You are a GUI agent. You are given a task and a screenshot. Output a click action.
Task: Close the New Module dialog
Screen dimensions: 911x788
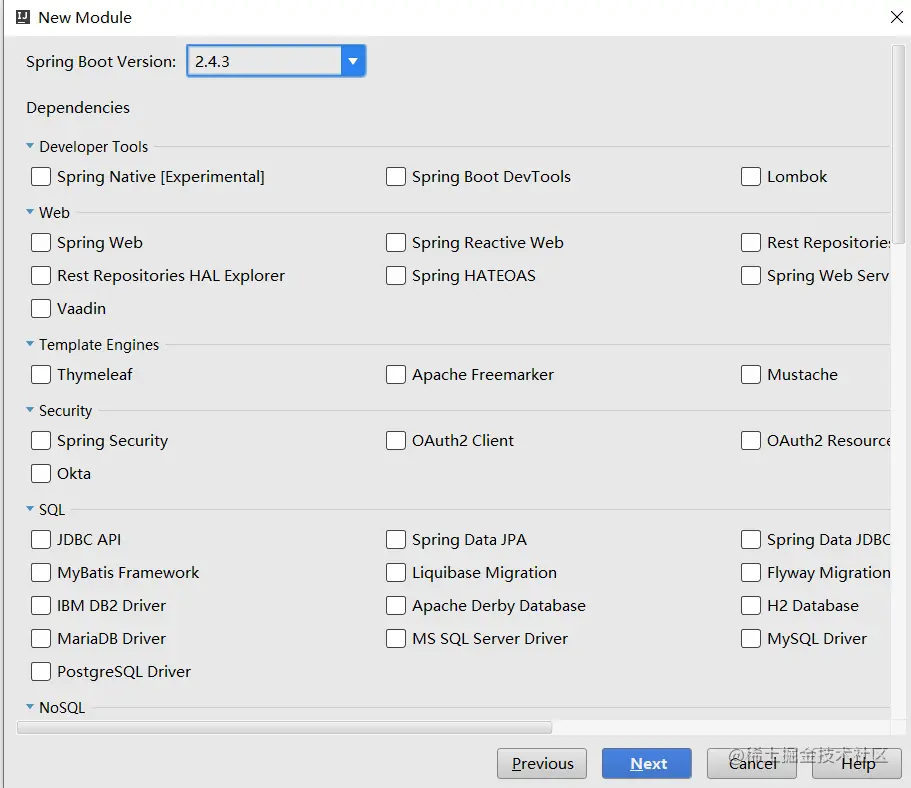click(896, 17)
